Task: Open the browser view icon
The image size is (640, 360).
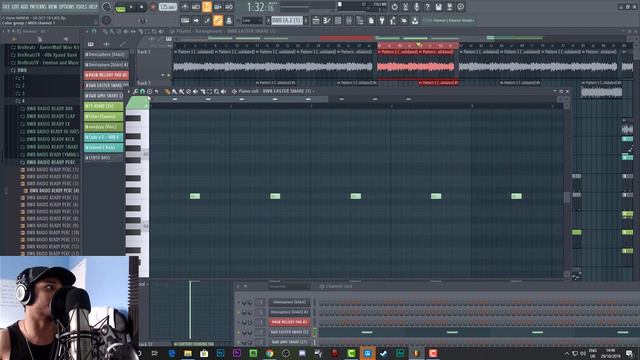Action: (360, 20)
